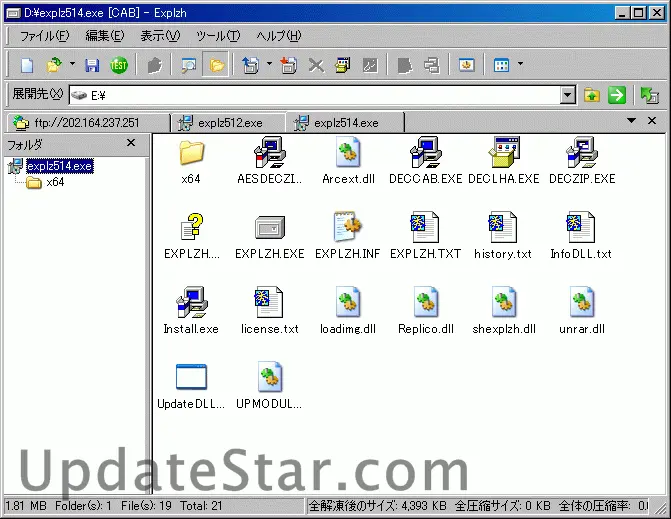Select the unrar.dll file
Viewport: 671px width, 519px height.
click(x=582, y=311)
